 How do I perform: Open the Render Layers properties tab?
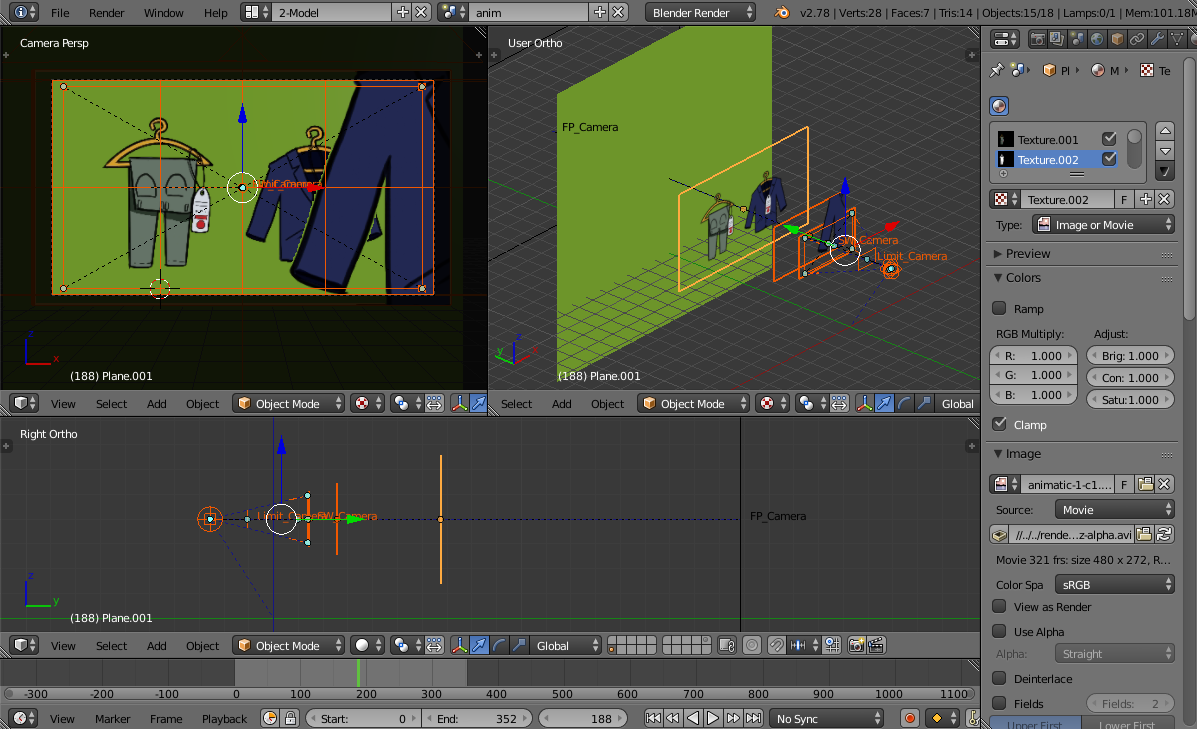[x=1057, y=39]
